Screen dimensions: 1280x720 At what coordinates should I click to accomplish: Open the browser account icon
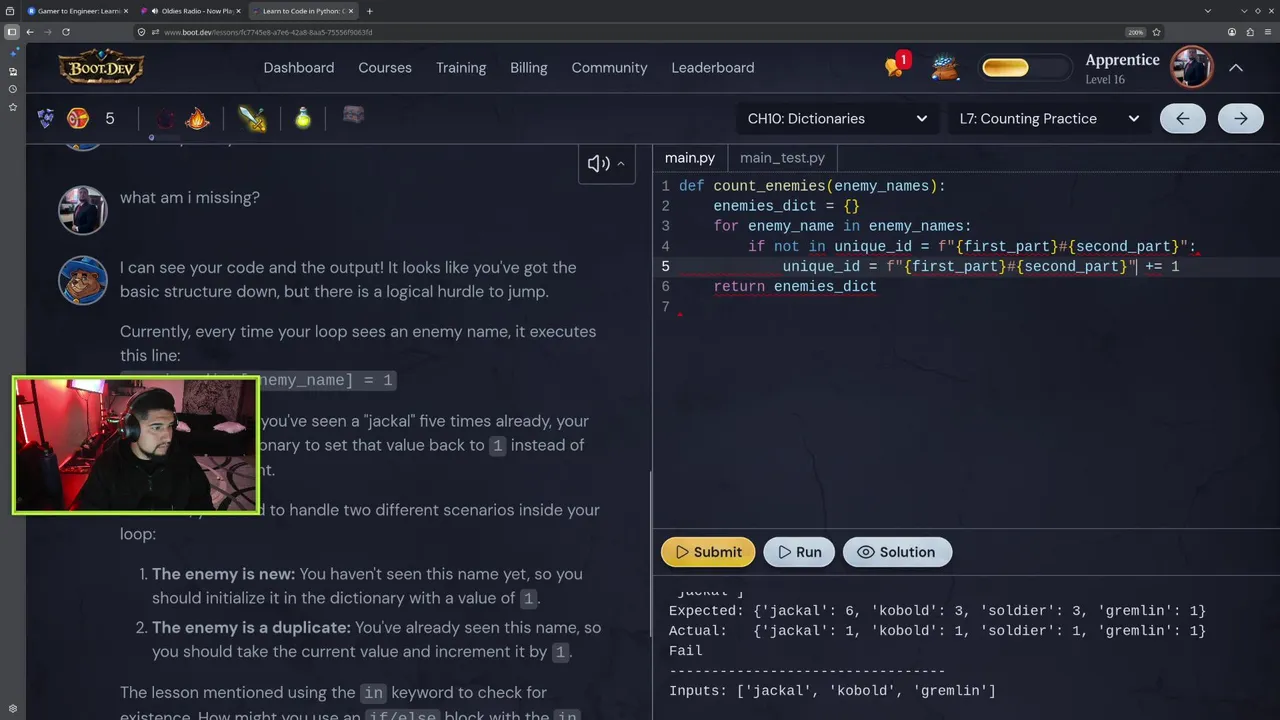click(x=1231, y=32)
